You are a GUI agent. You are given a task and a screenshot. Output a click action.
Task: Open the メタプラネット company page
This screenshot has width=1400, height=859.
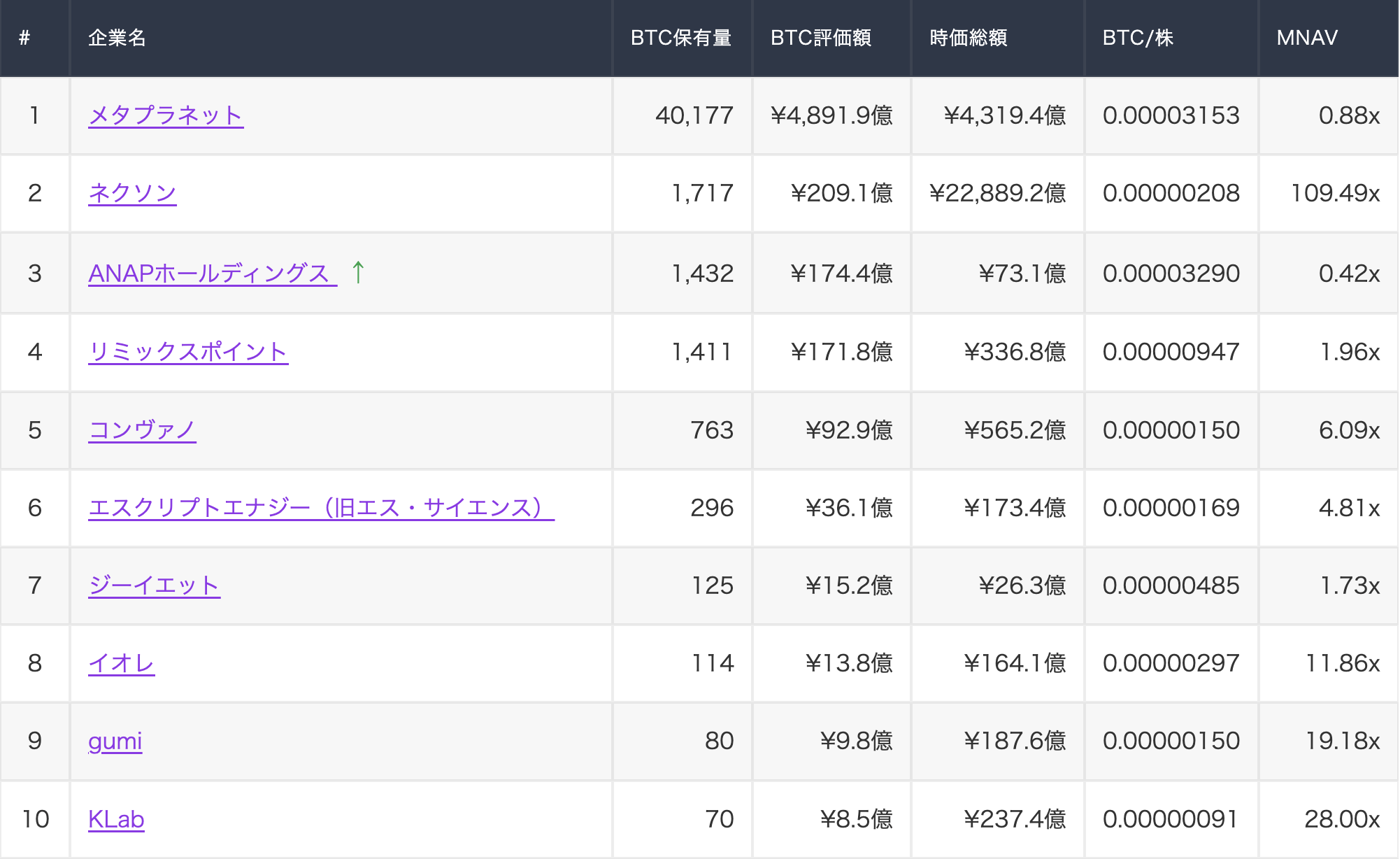coord(166,116)
